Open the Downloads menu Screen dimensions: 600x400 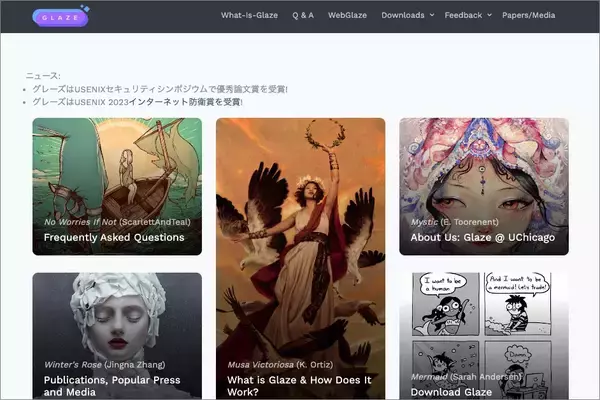point(403,15)
